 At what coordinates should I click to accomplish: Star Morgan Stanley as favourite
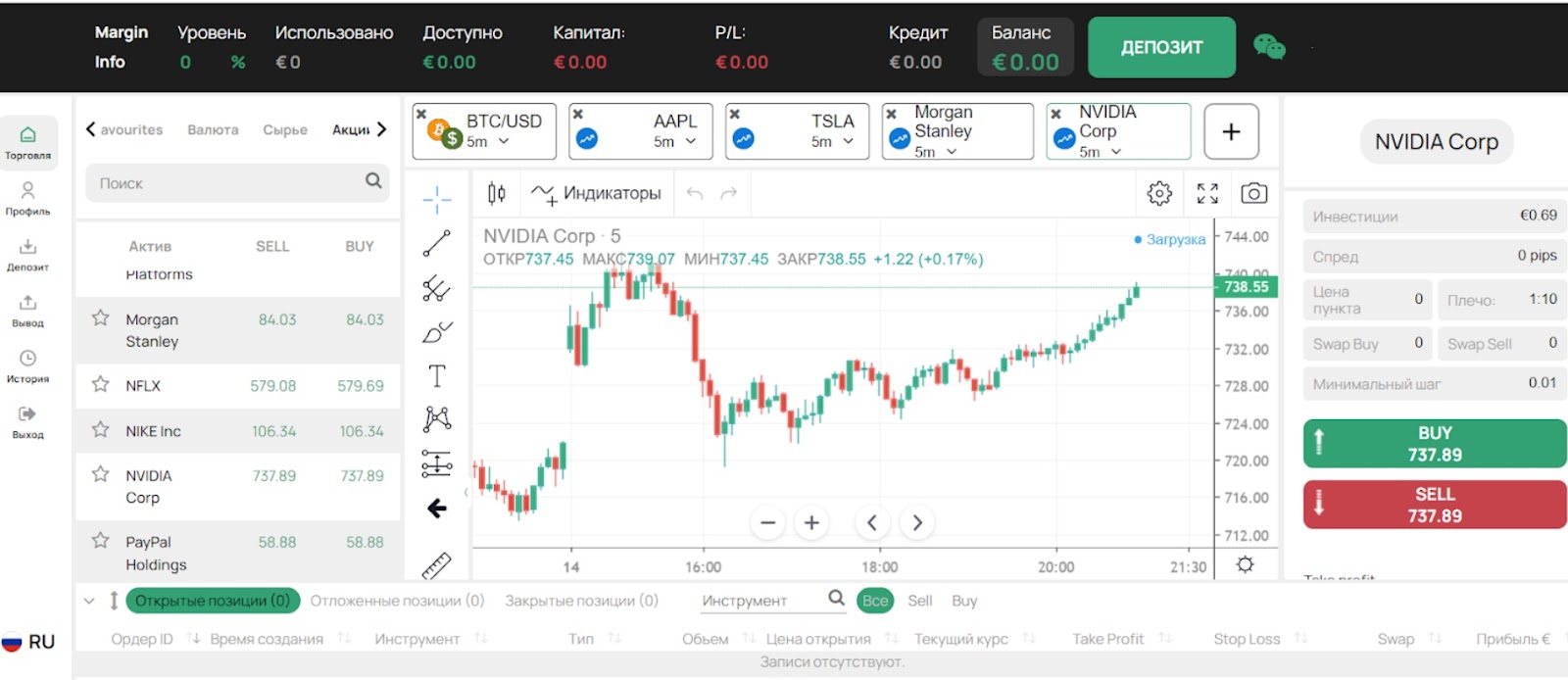[x=100, y=317]
